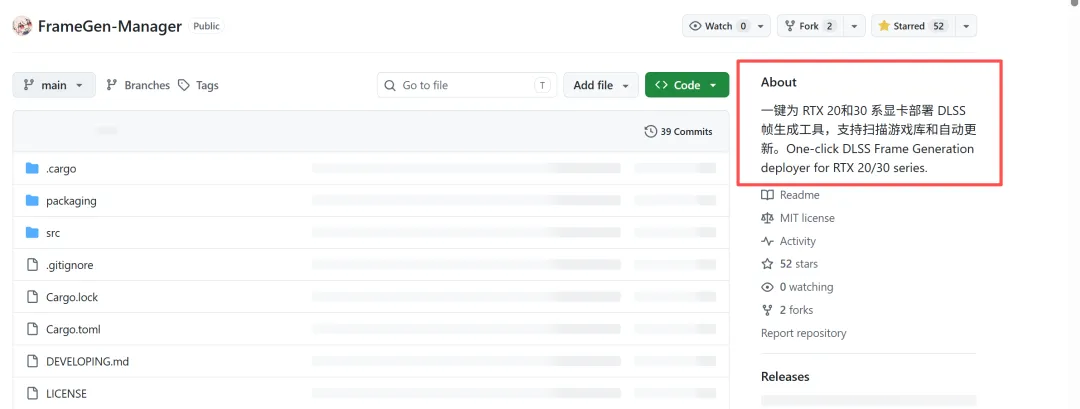Click the file icon beside .gitignore
Image resolution: width=1080 pixels, height=409 pixels.
(x=32, y=265)
